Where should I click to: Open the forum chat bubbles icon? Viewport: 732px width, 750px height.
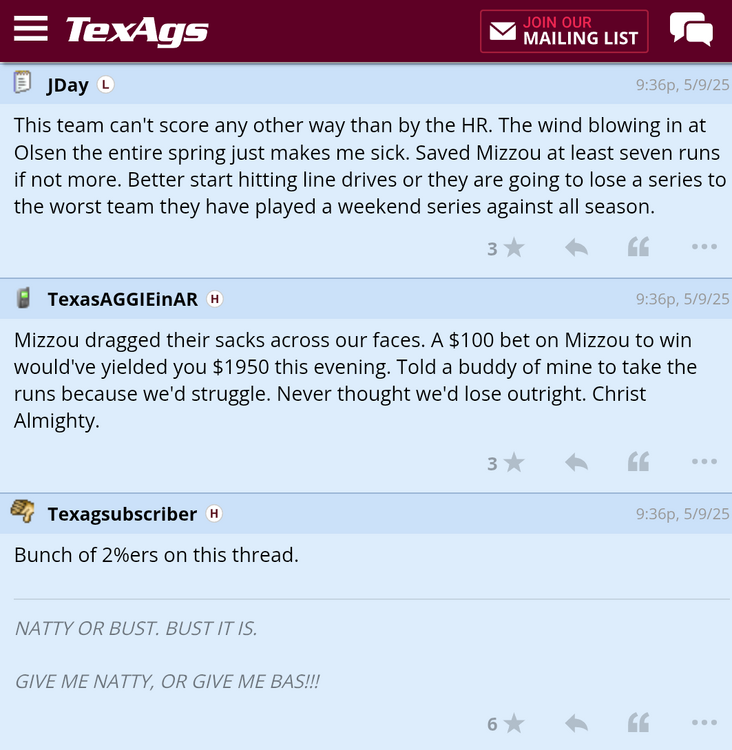pyautogui.click(x=691, y=30)
